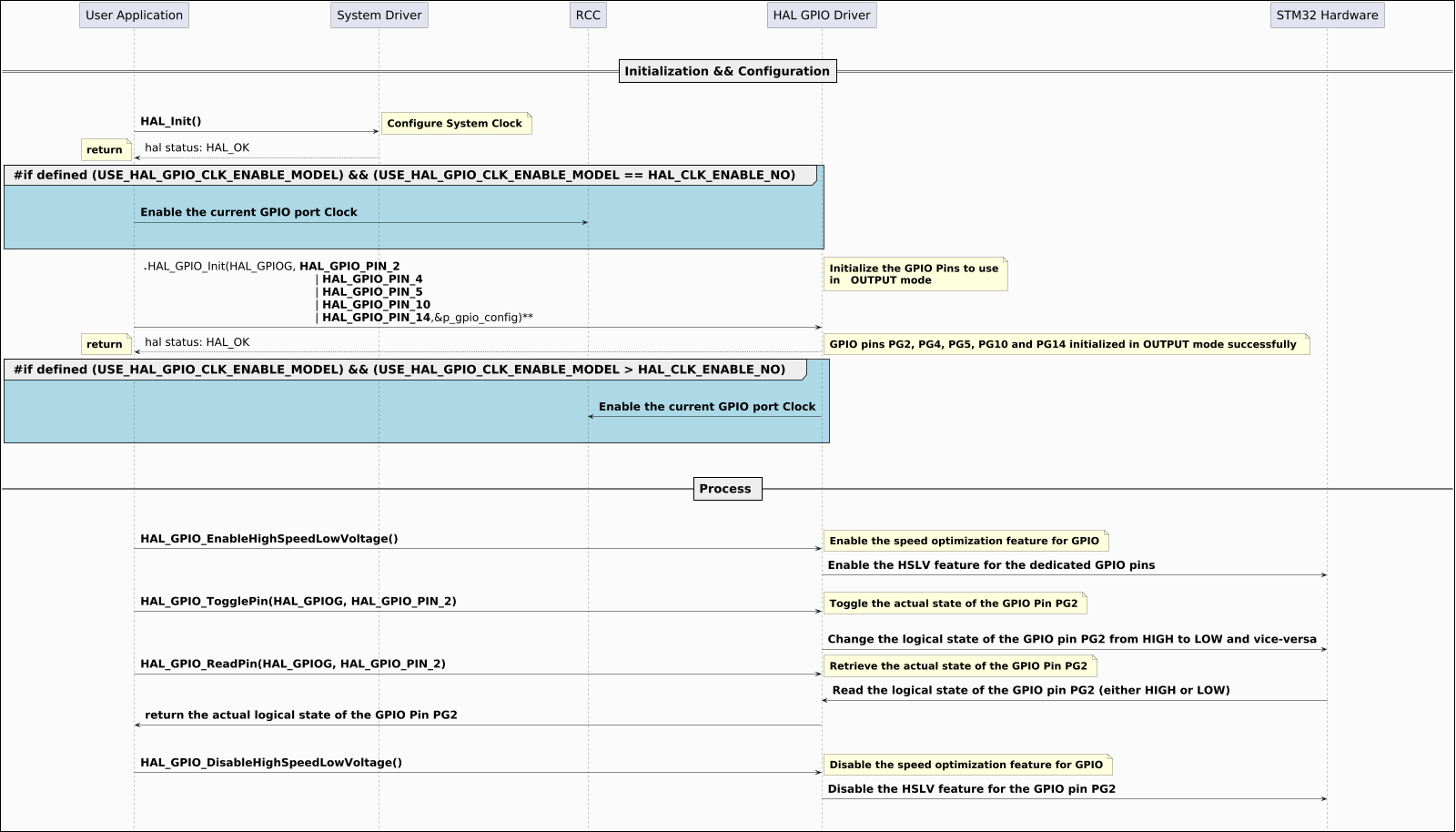Click the Initialize GPIO Pins OUTPUT mode note

[x=915, y=274]
